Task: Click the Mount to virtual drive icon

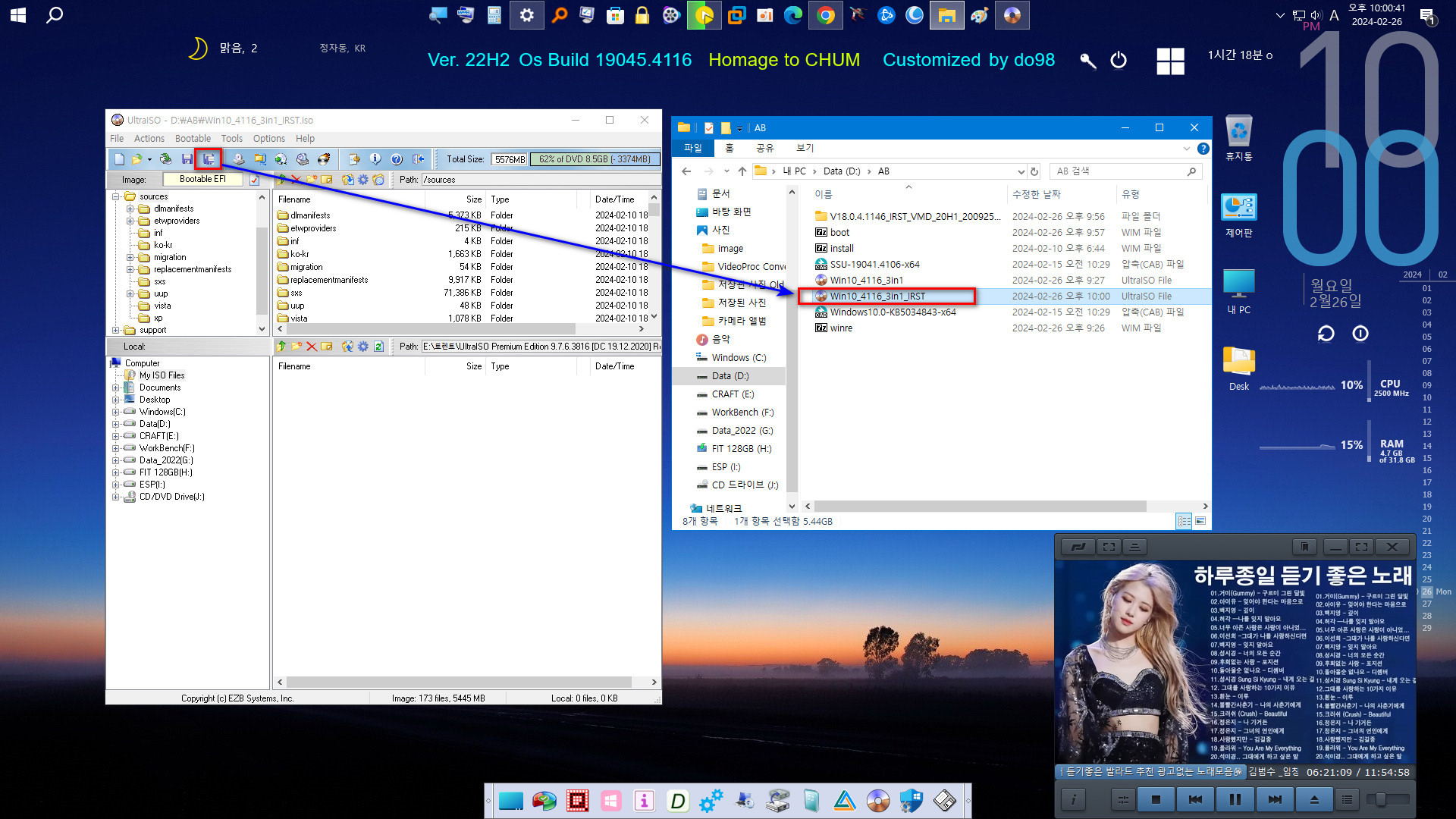Action: pos(303,159)
